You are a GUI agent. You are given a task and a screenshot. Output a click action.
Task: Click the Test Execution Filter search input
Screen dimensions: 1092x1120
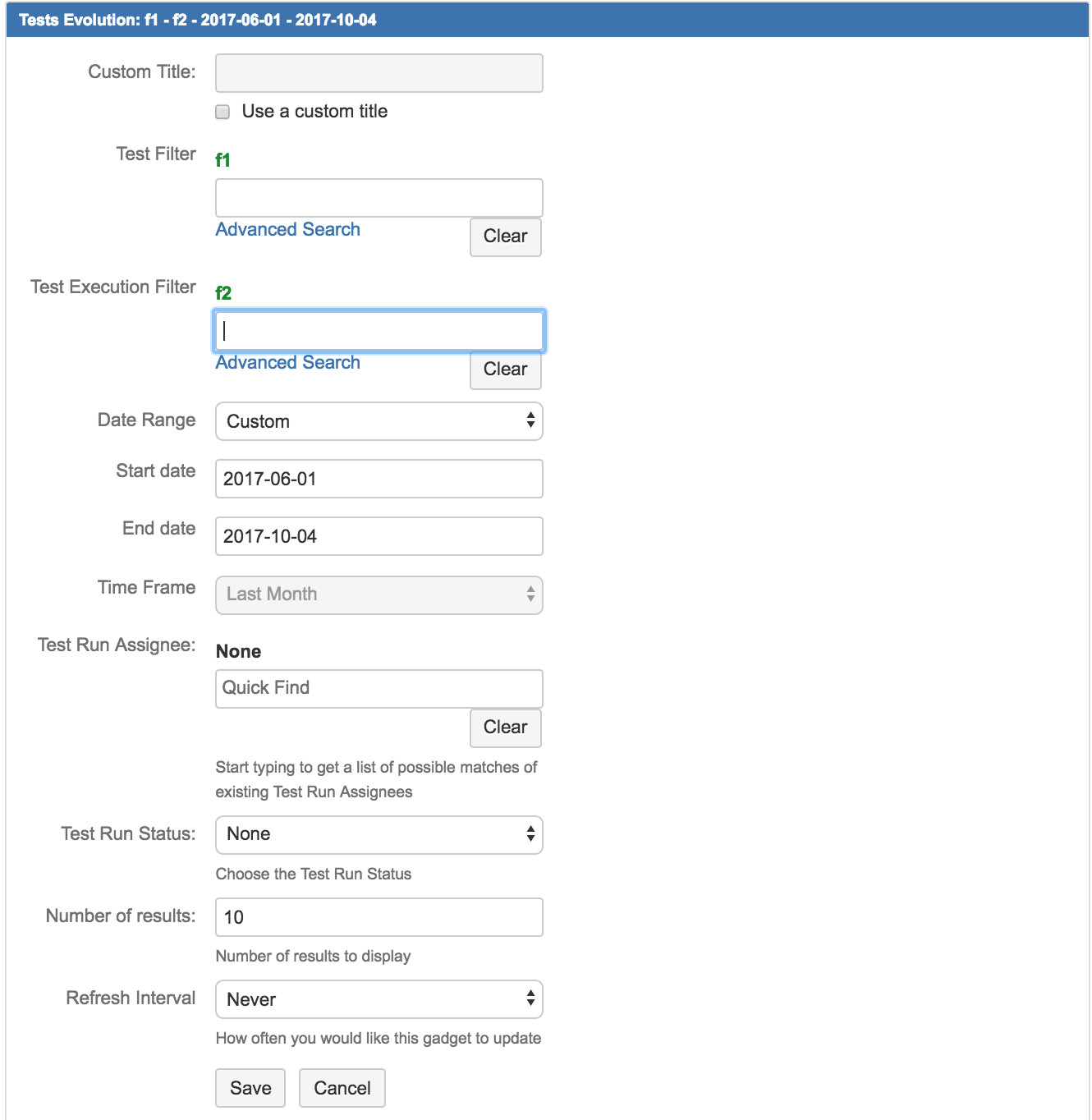coord(379,331)
